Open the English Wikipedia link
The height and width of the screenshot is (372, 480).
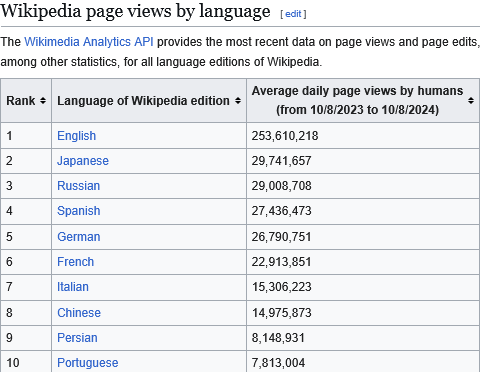click(76, 136)
